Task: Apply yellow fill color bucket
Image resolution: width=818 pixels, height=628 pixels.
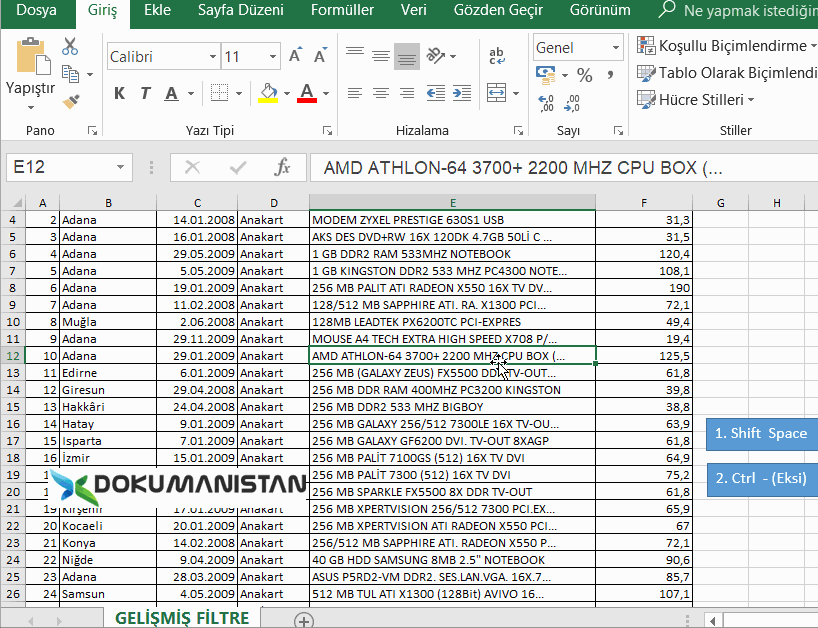Action: 268,93
